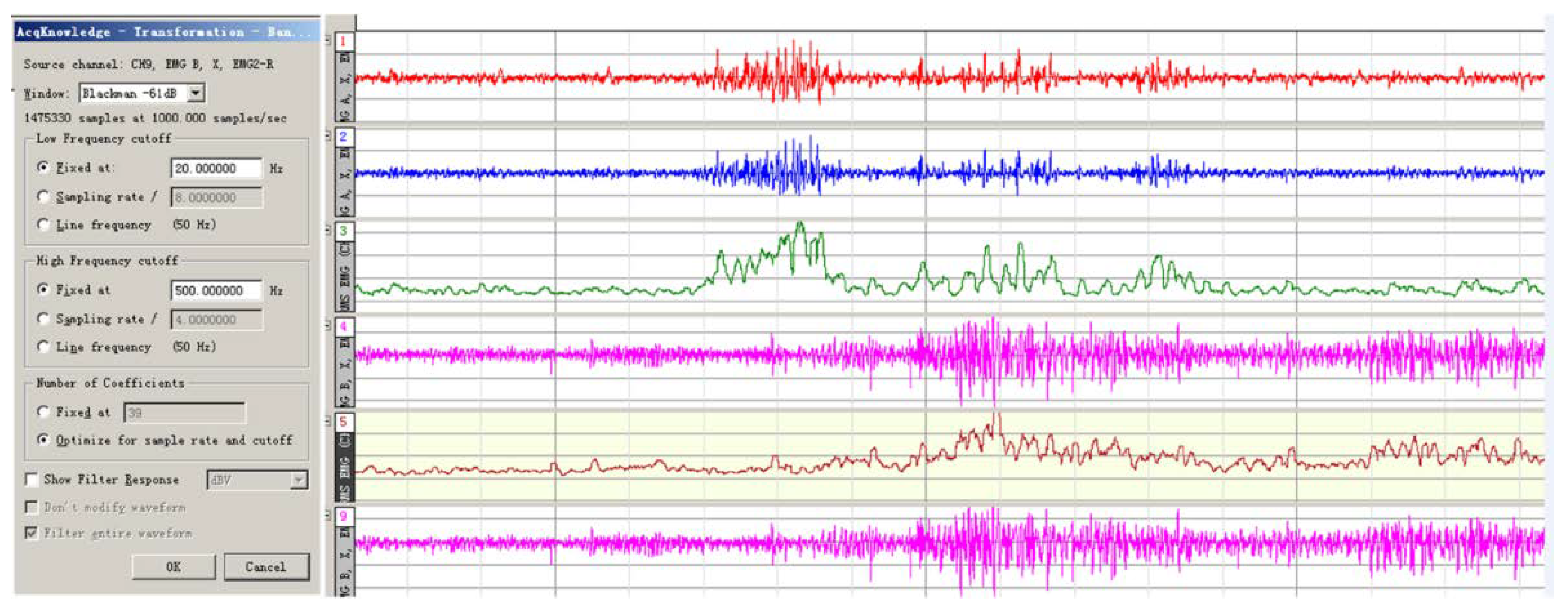Click the low frequency cutoff 20.000000 field

[x=216, y=169]
